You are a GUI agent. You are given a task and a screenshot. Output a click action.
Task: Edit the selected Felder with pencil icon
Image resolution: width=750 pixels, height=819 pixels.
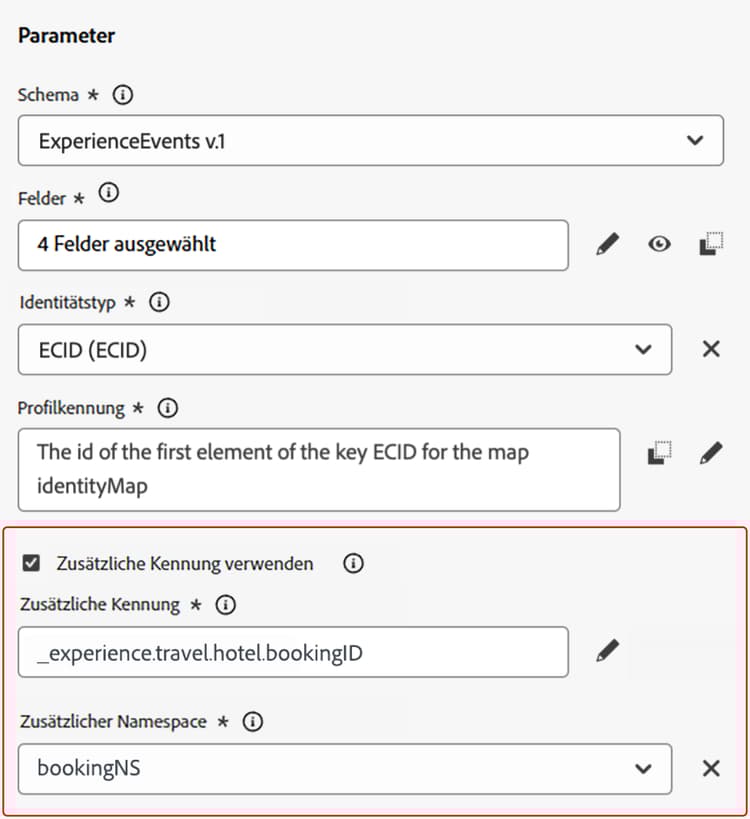(607, 244)
